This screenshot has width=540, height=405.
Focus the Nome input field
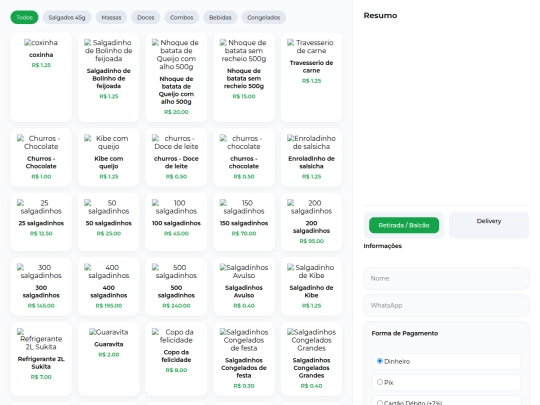pyautogui.click(x=446, y=278)
